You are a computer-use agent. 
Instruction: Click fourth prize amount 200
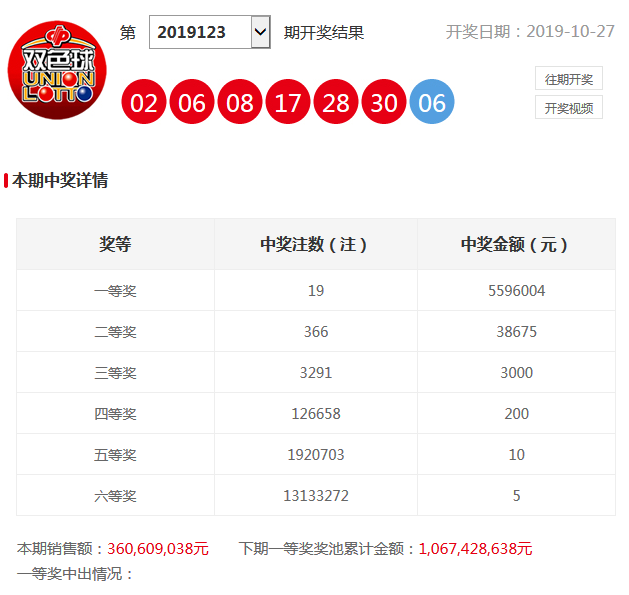[516, 414]
